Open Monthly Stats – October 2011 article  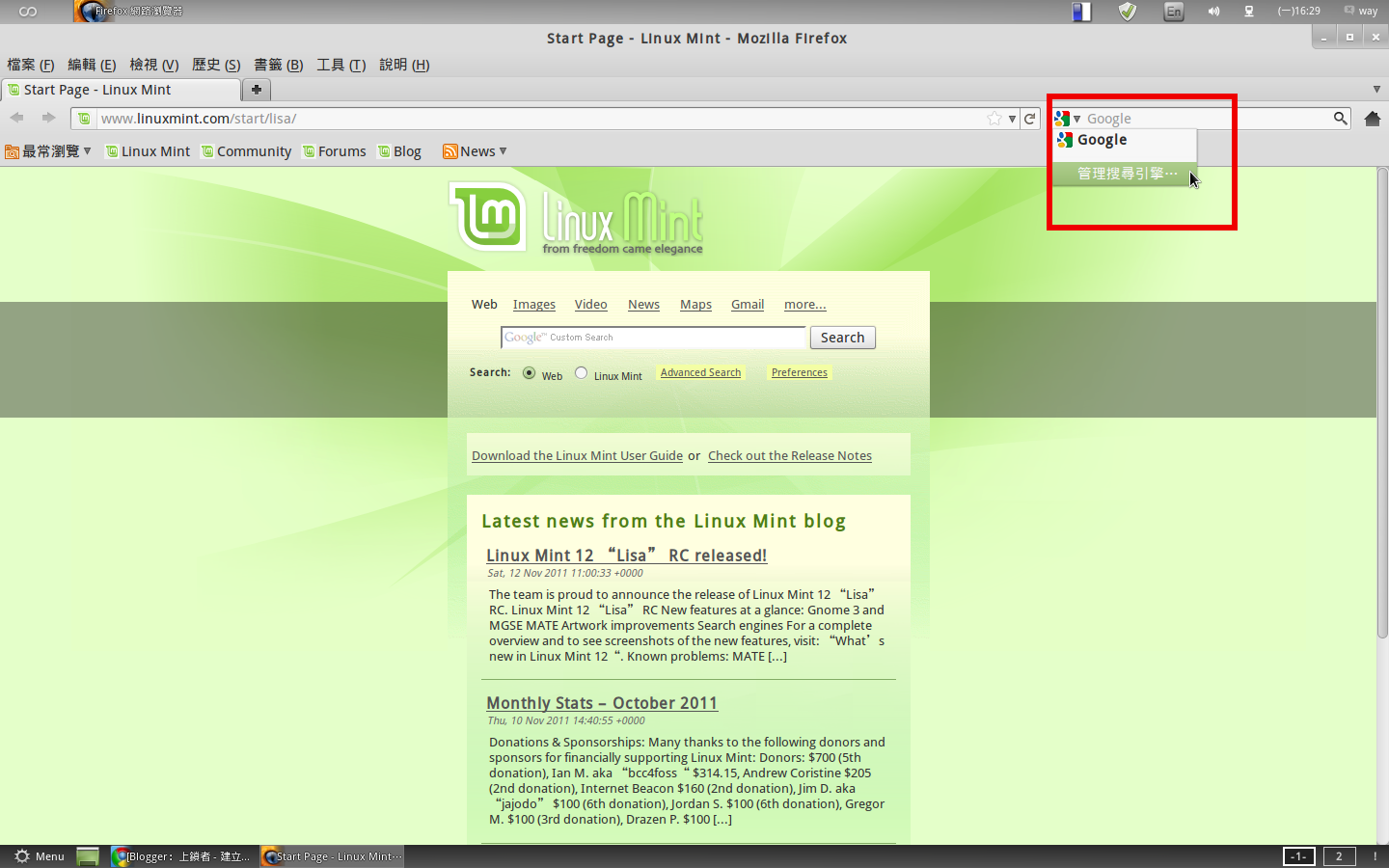pyautogui.click(x=602, y=703)
